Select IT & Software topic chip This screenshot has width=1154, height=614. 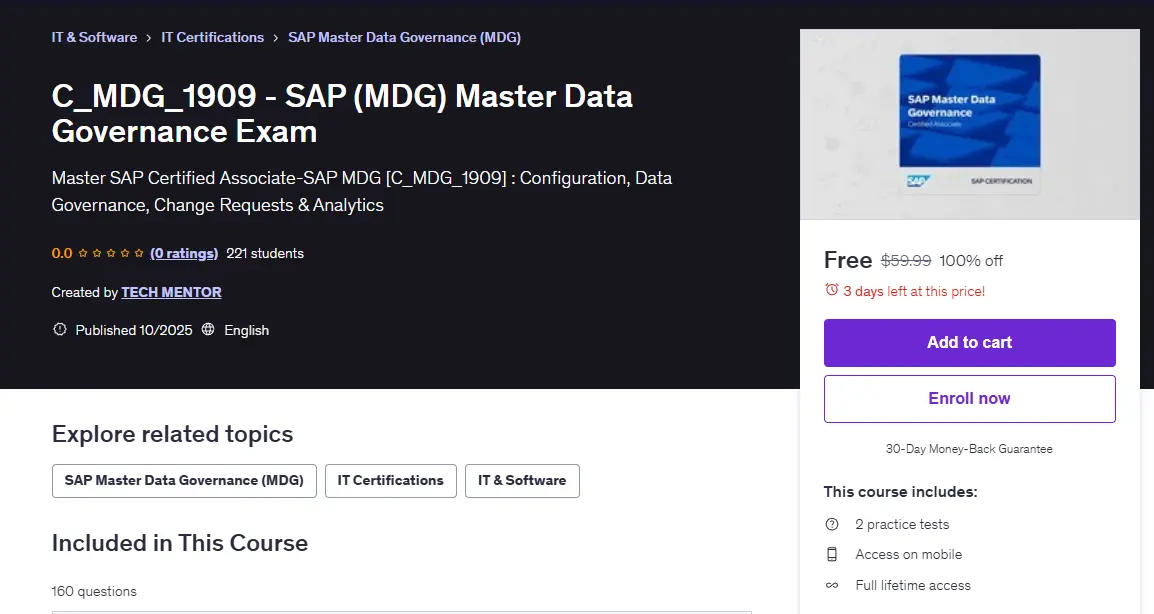[x=523, y=481]
